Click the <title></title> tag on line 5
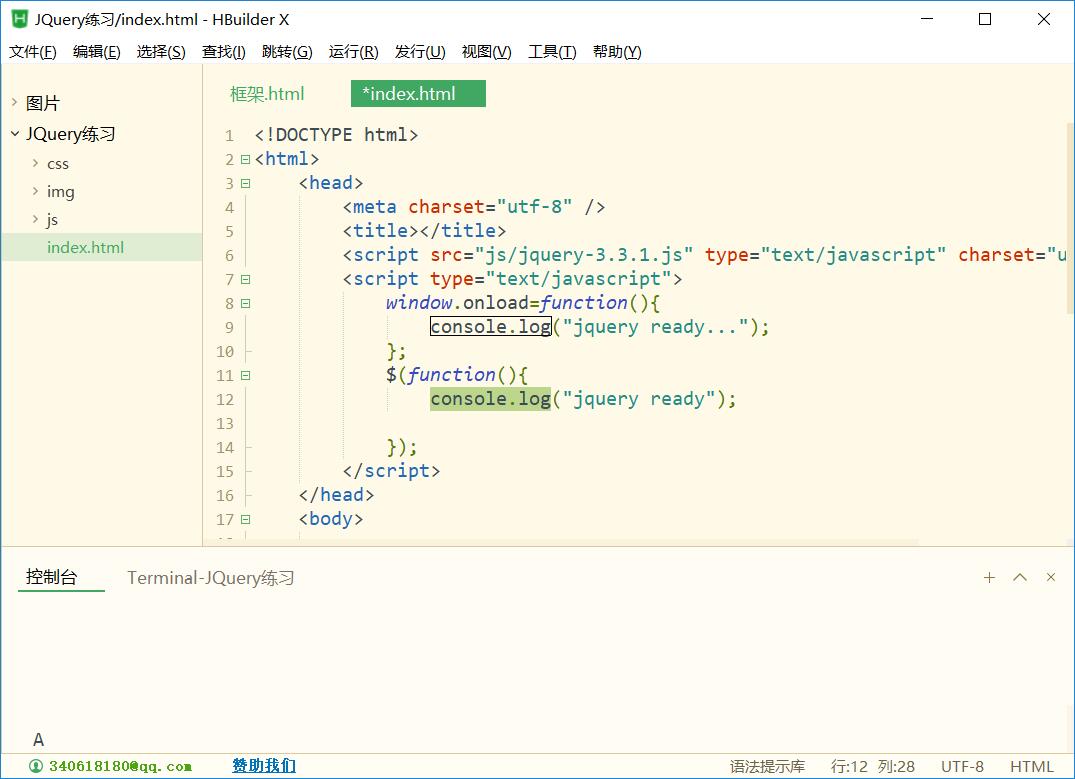 click(x=424, y=231)
